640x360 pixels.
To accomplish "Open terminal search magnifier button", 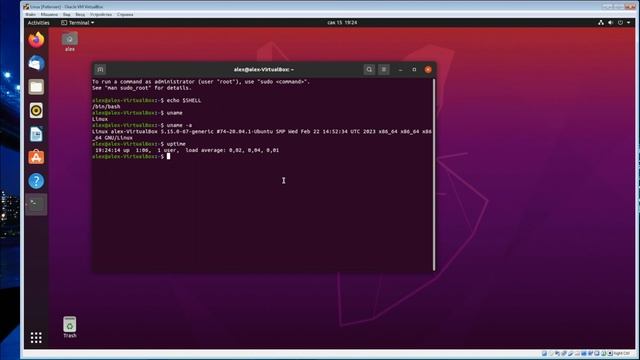I will pos(369,69).
